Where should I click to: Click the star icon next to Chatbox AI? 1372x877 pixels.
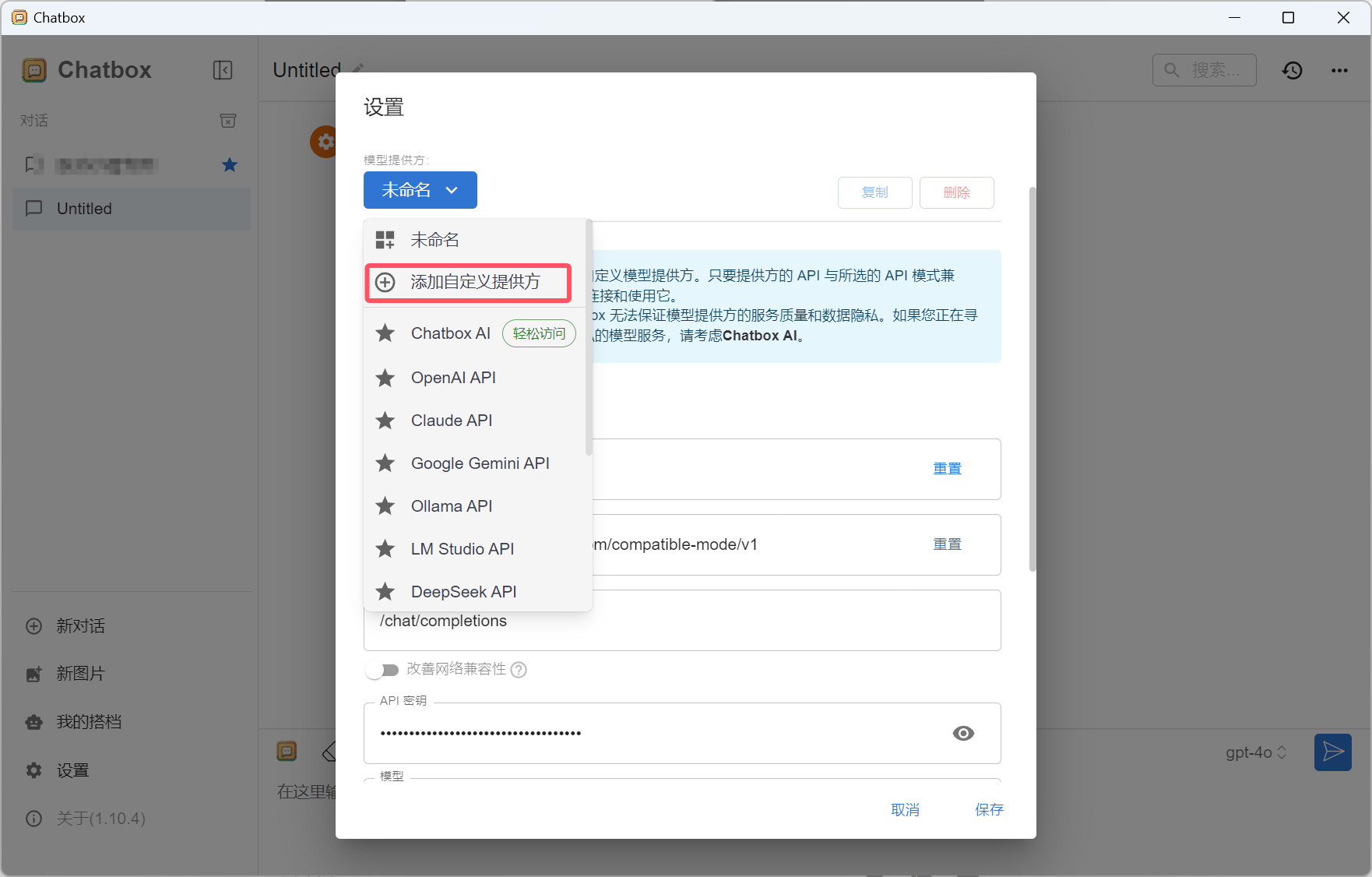[385, 333]
